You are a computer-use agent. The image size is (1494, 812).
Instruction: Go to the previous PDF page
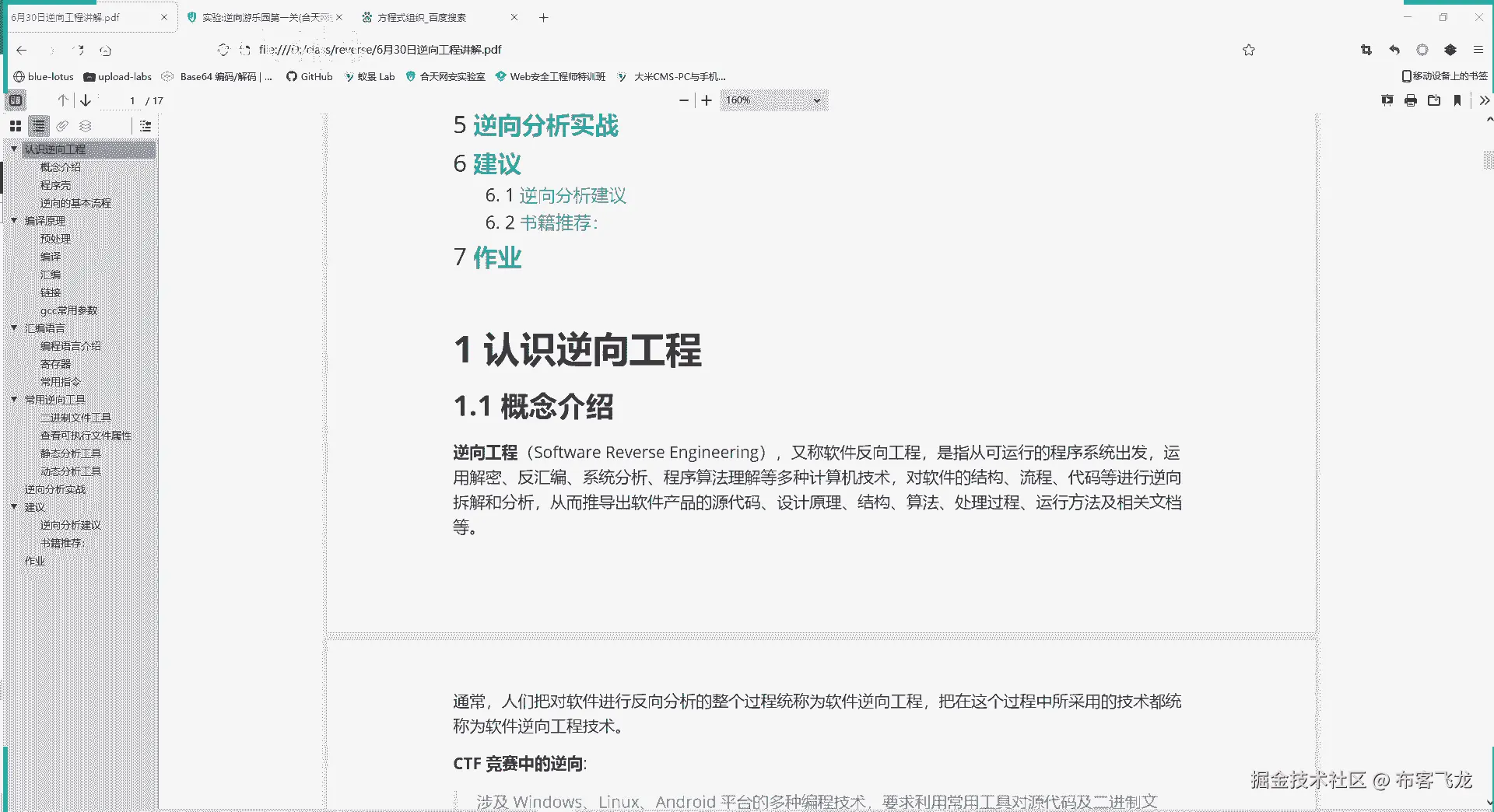point(63,100)
